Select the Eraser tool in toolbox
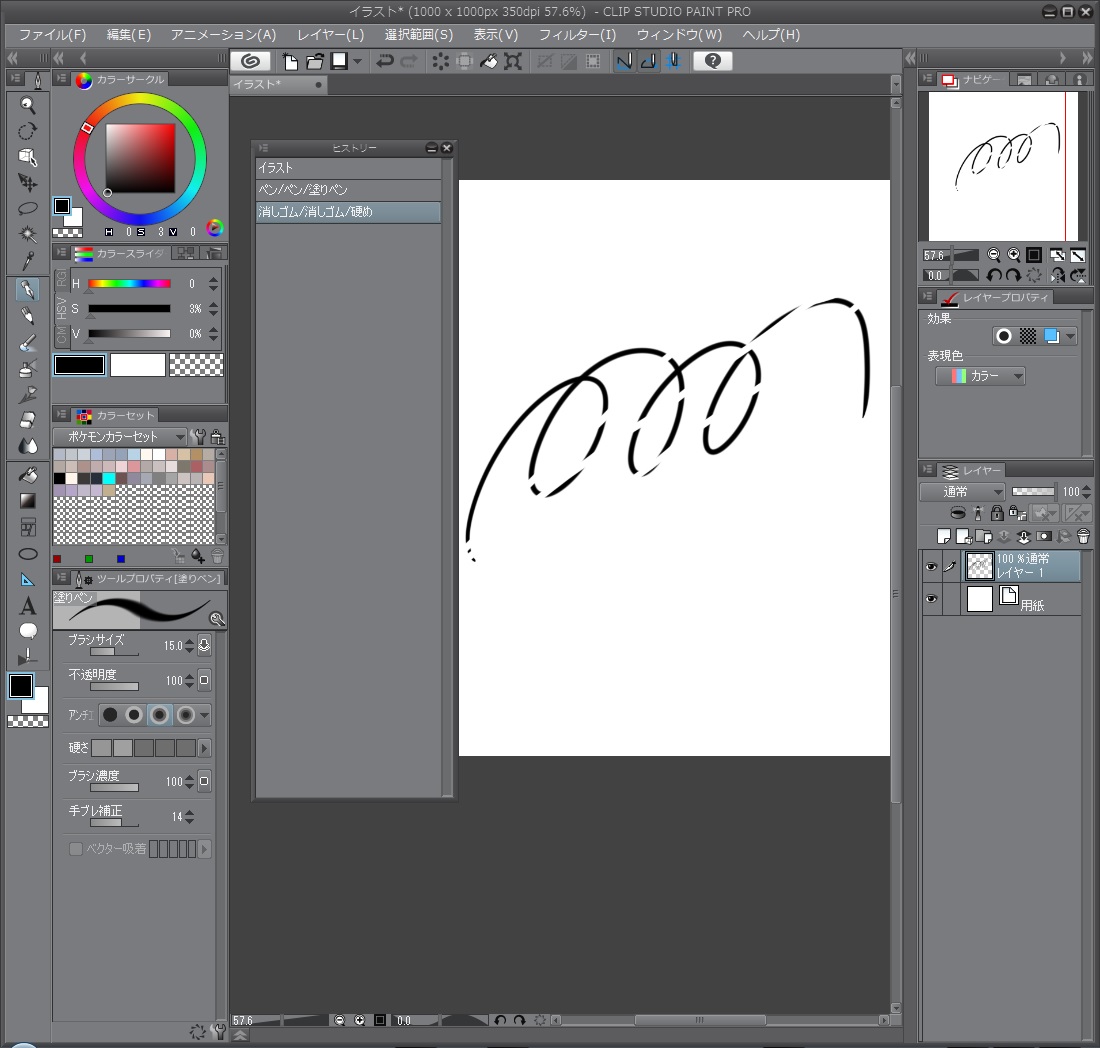Image resolution: width=1100 pixels, height=1048 pixels. point(28,419)
